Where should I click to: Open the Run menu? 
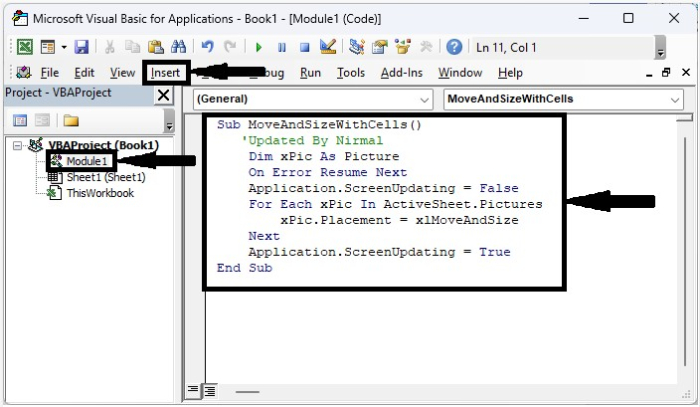click(310, 73)
